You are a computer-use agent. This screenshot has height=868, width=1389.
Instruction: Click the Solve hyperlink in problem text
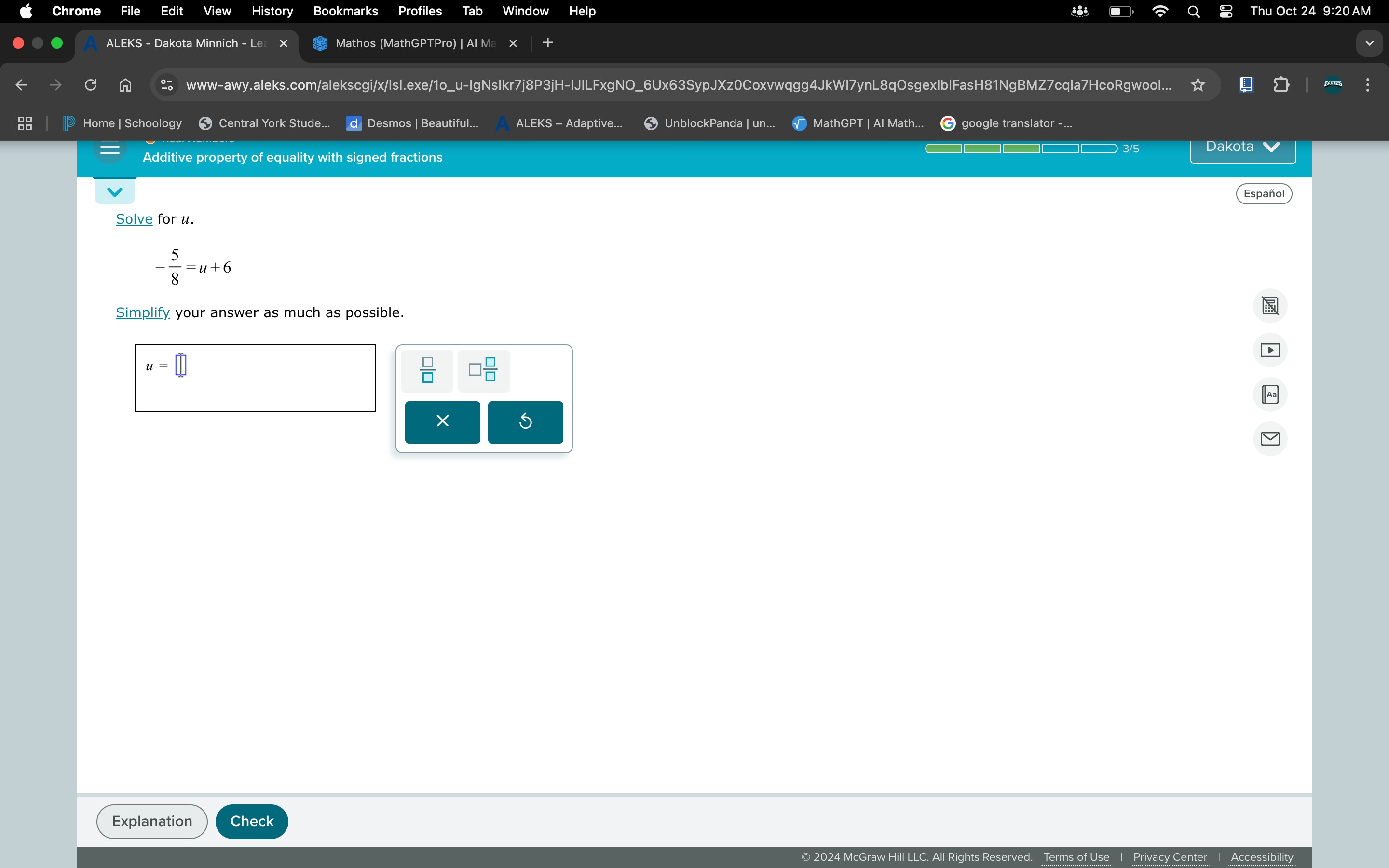coord(133,218)
